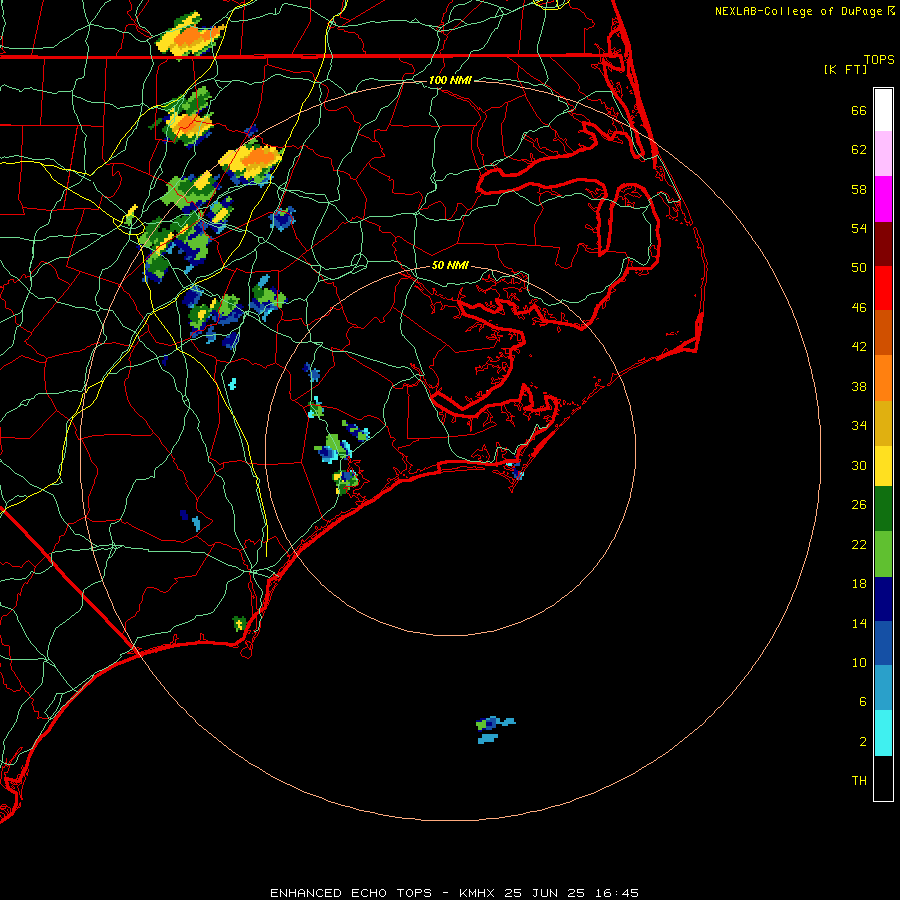
Task: Click the "42" legend value
Action: click(x=859, y=347)
